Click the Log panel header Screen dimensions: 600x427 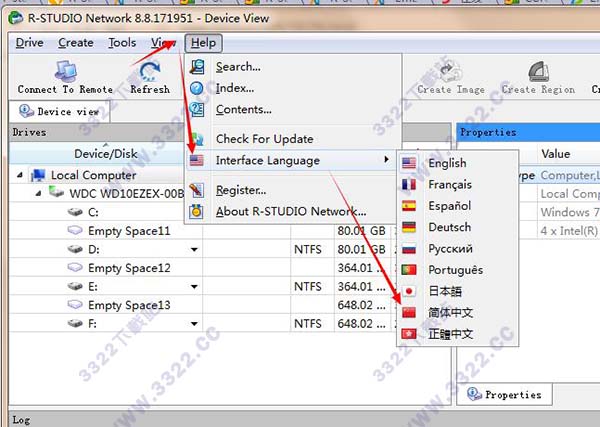click(x=304, y=420)
